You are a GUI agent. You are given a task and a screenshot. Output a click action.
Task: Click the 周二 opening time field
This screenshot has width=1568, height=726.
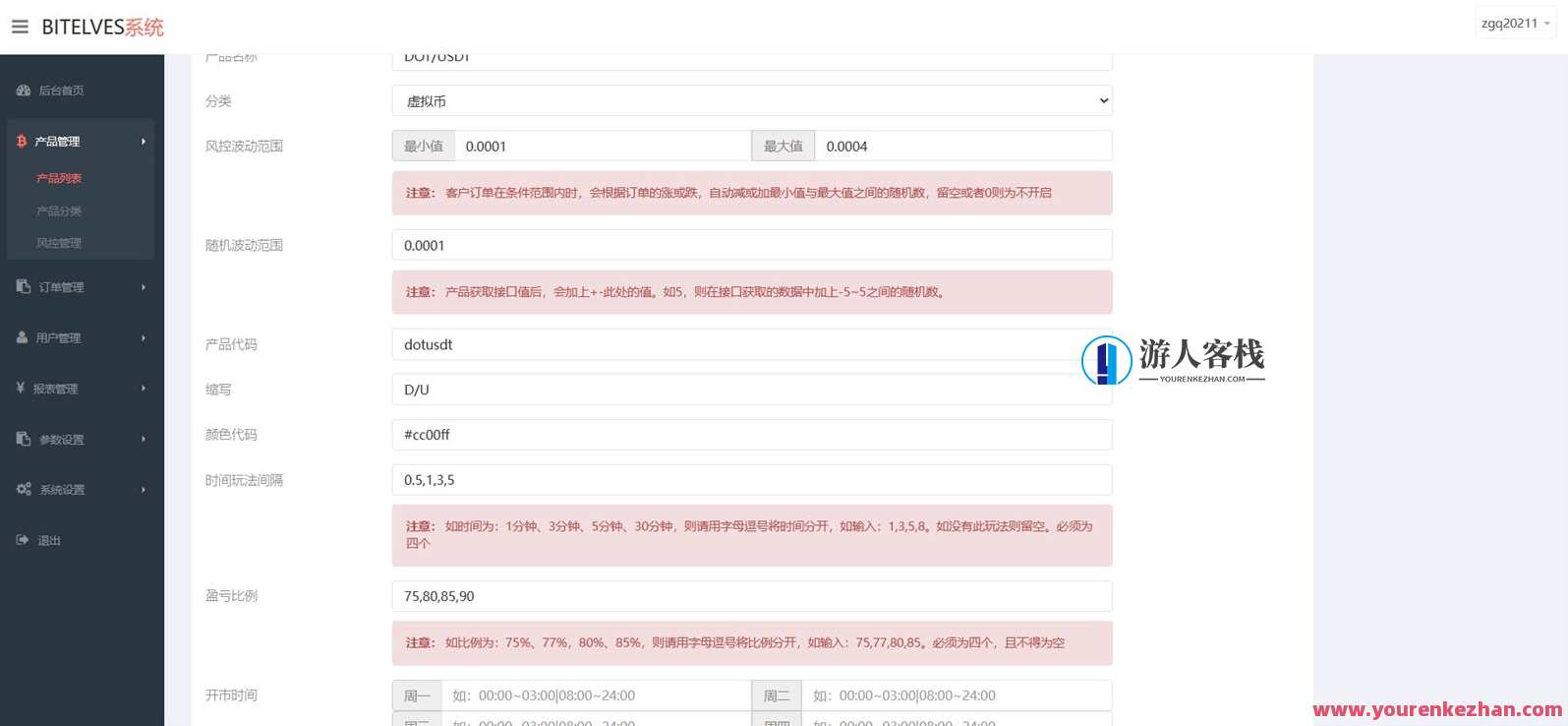[958, 696]
